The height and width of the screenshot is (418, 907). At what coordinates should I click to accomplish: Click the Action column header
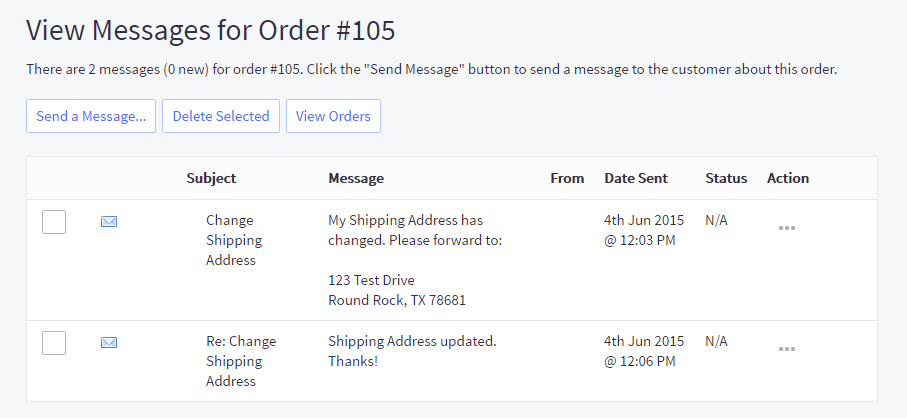tap(788, 178)
